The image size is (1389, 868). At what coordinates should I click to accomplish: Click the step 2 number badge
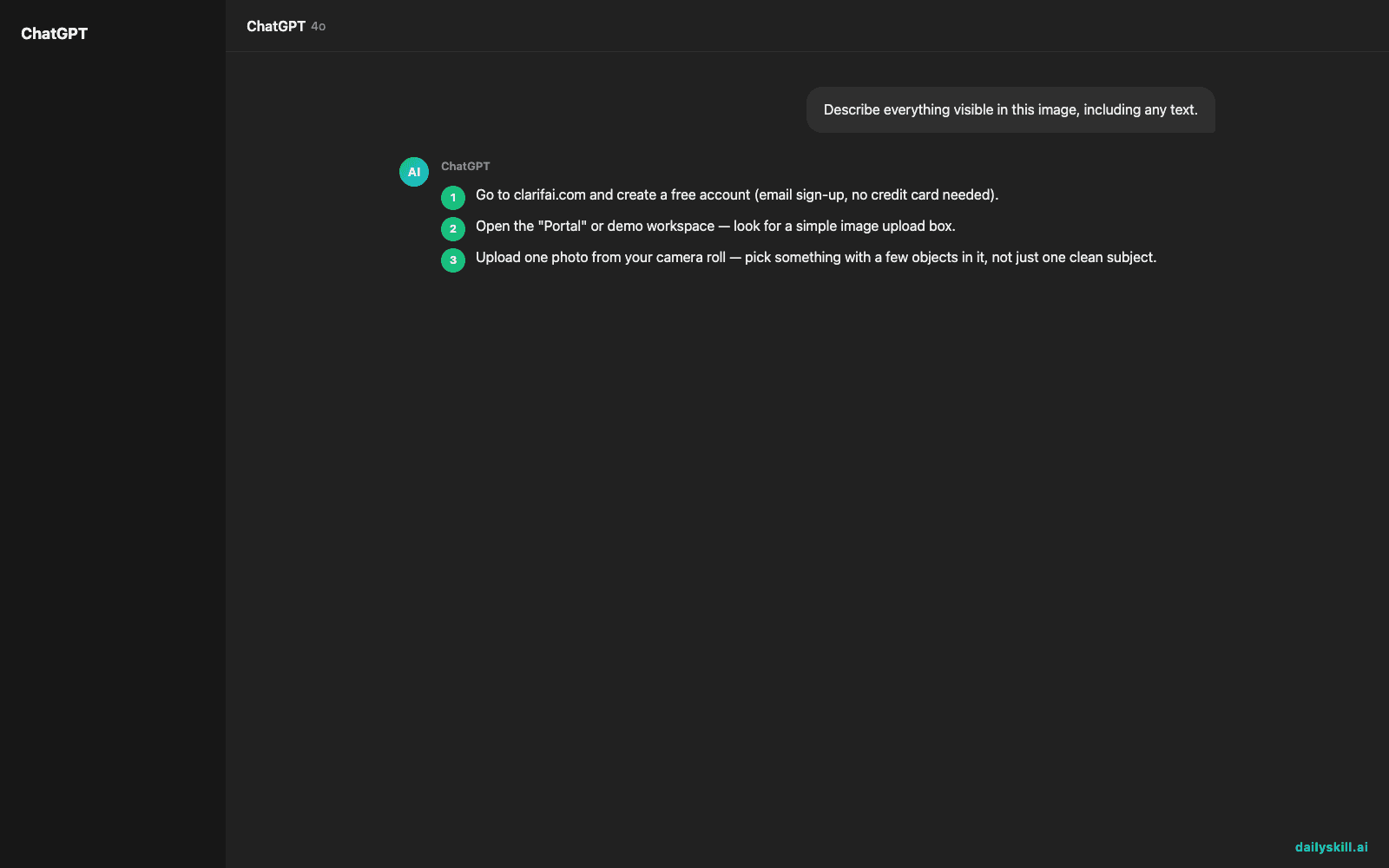pos(453,229)
